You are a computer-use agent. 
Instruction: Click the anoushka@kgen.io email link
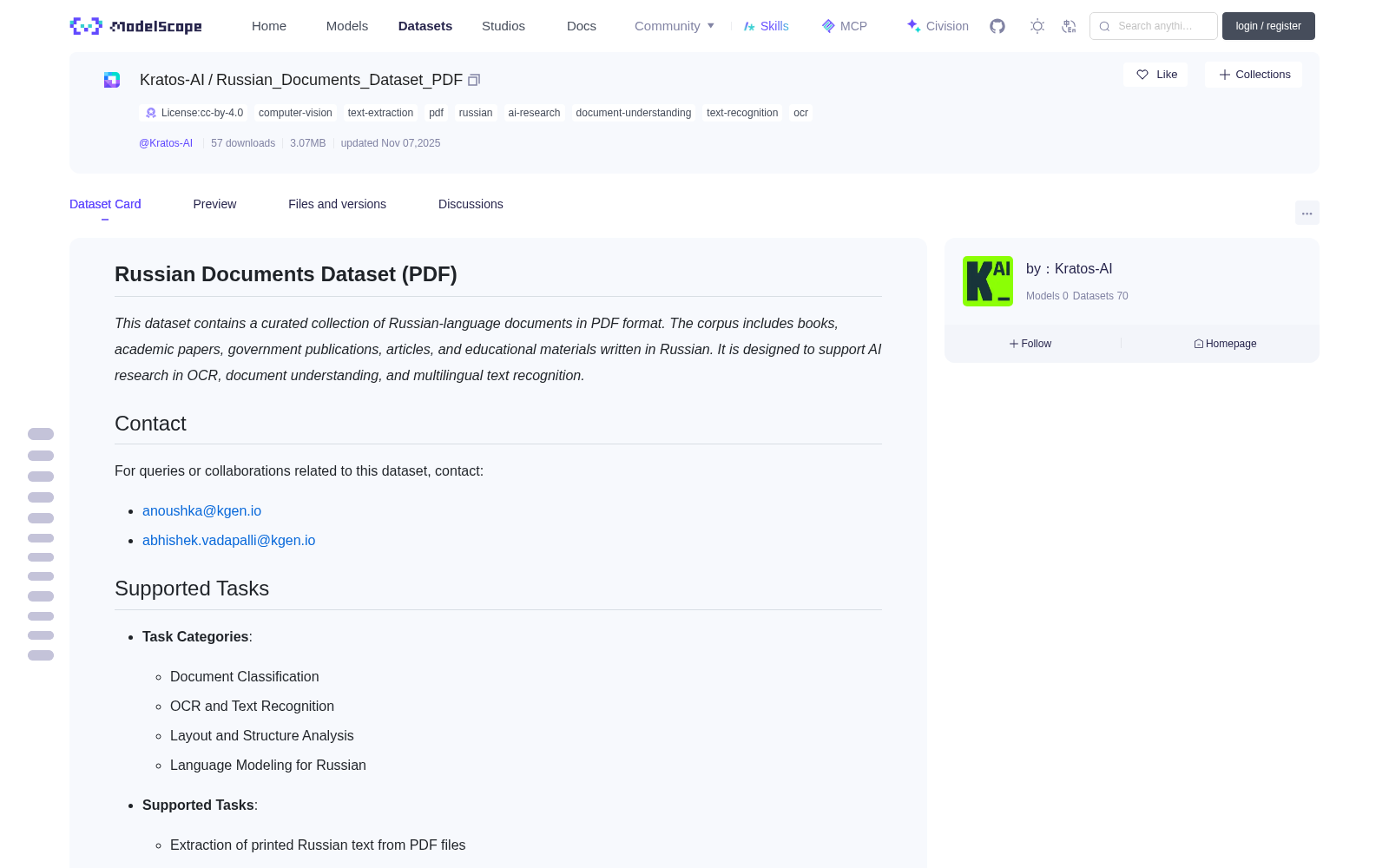coord(201,511)
